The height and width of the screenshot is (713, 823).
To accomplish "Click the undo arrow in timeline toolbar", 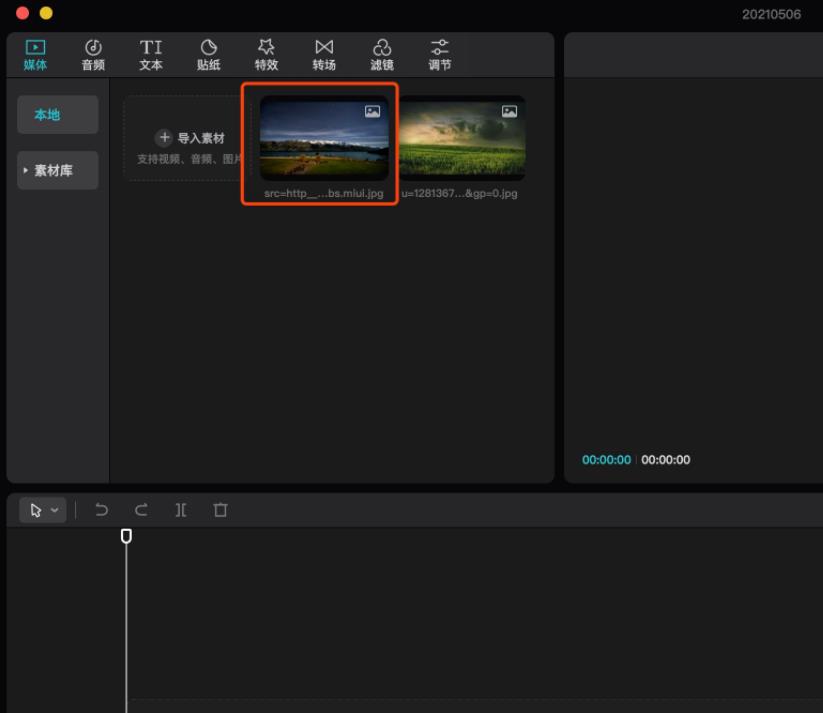I will 101,510.
